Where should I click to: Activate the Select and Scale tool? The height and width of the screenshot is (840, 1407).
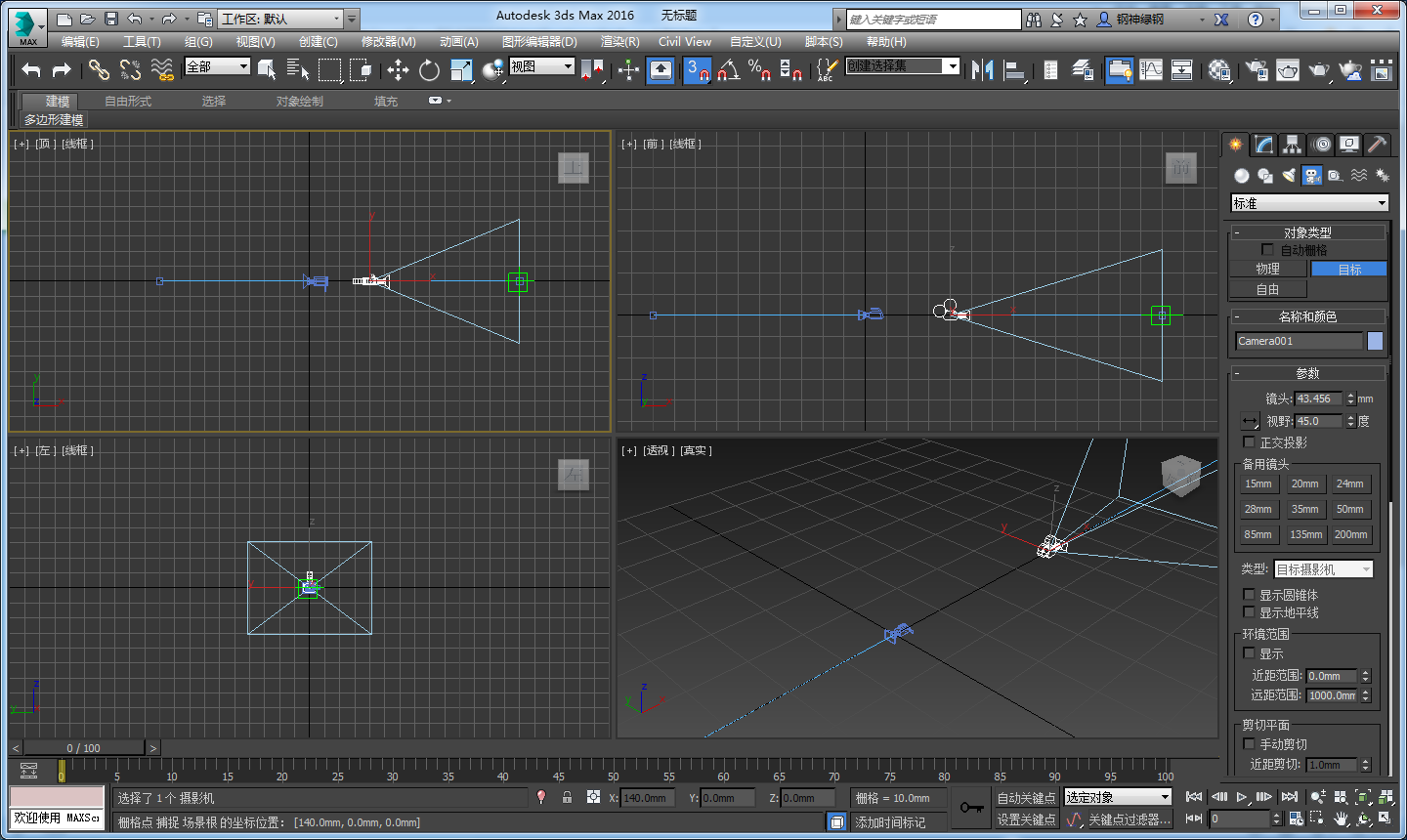[x=461, y=69]
